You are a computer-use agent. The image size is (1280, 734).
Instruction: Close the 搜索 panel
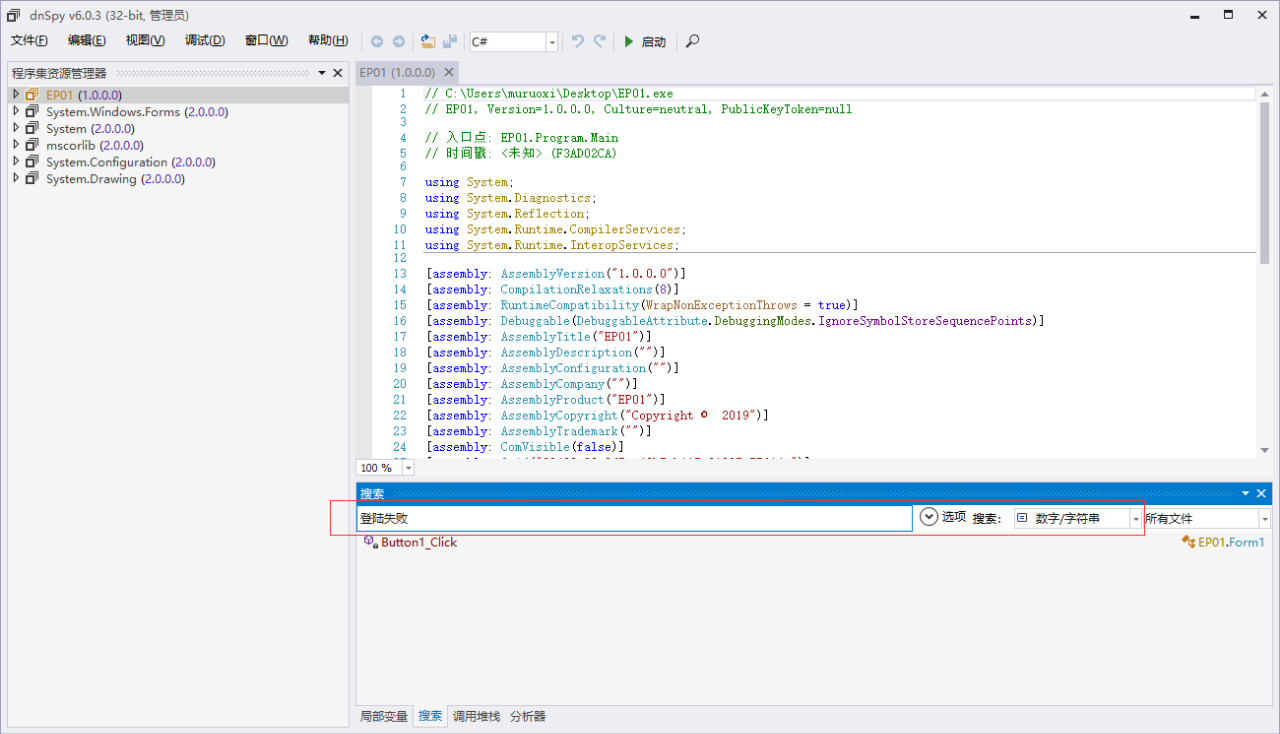tap(1261, 493)
